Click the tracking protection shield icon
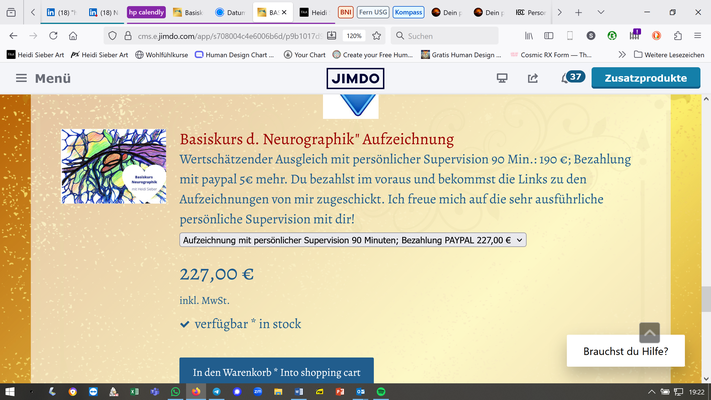Screen dimensions: 711x400 [112, 36]
